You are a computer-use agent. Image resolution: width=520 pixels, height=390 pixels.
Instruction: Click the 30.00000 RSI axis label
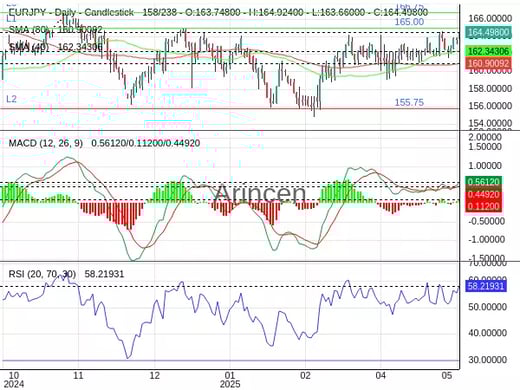pyautogui.click(x=488, y=360)
